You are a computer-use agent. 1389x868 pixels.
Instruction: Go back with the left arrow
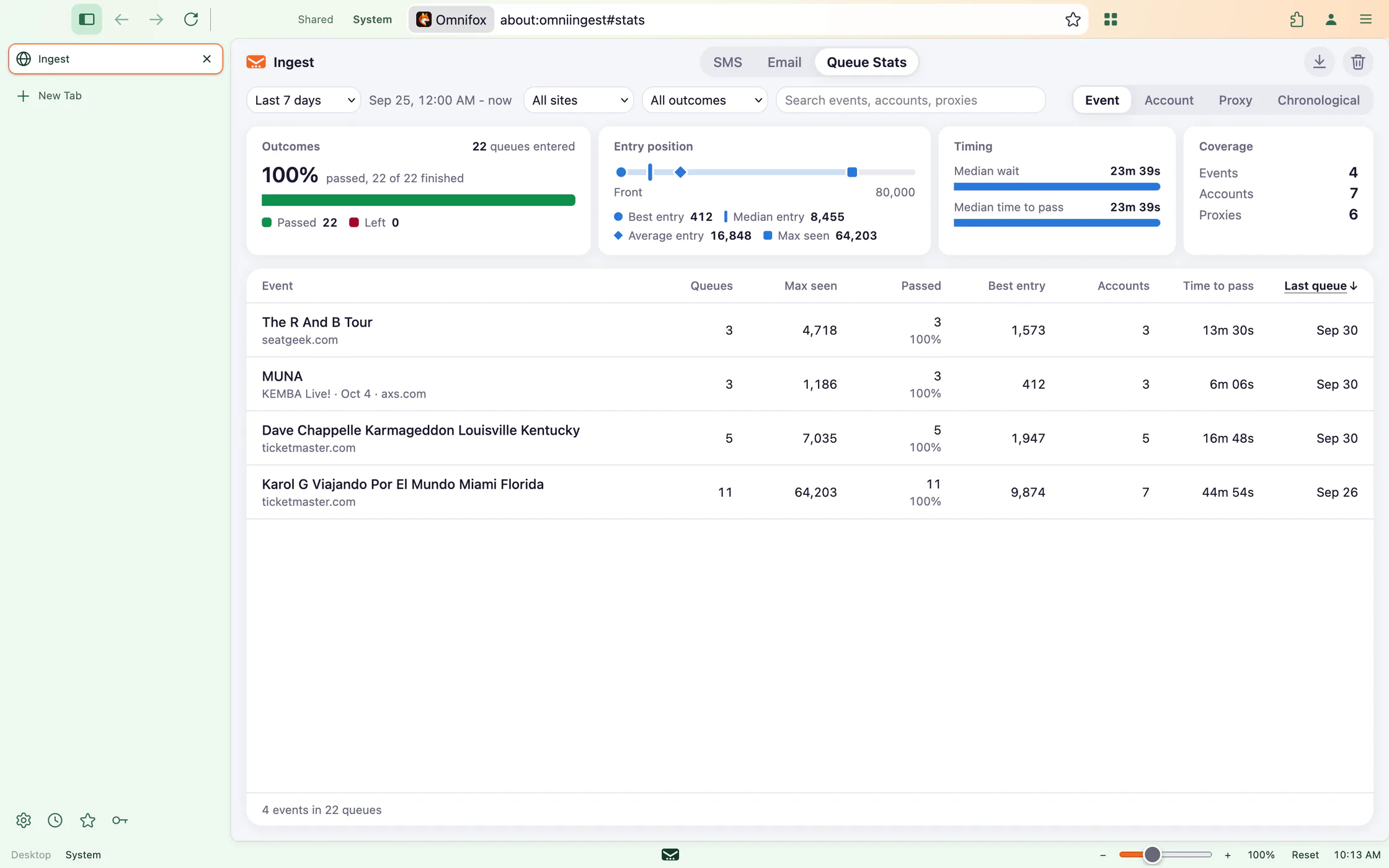122,19
